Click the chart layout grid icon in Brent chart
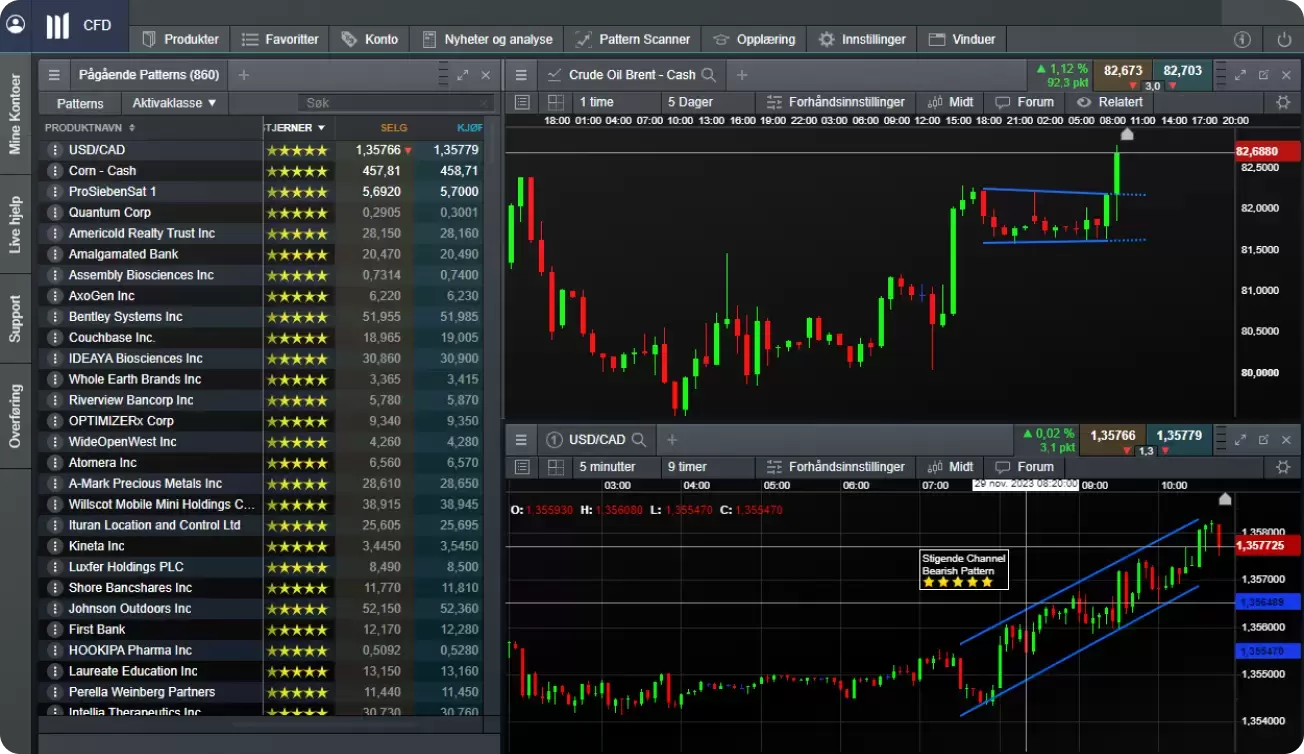This screenshot has height=754, width=1304. (x=554, y=102)
